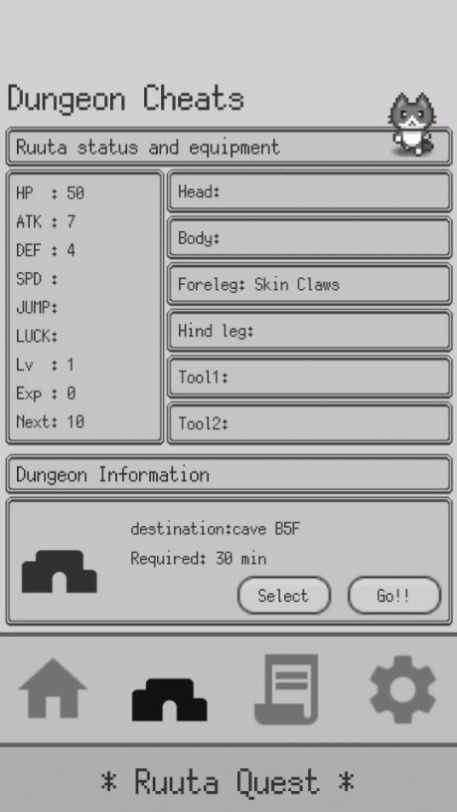Click the Dungeon Information header
This screenshot has width=457, height=812.
coord(228,474)
